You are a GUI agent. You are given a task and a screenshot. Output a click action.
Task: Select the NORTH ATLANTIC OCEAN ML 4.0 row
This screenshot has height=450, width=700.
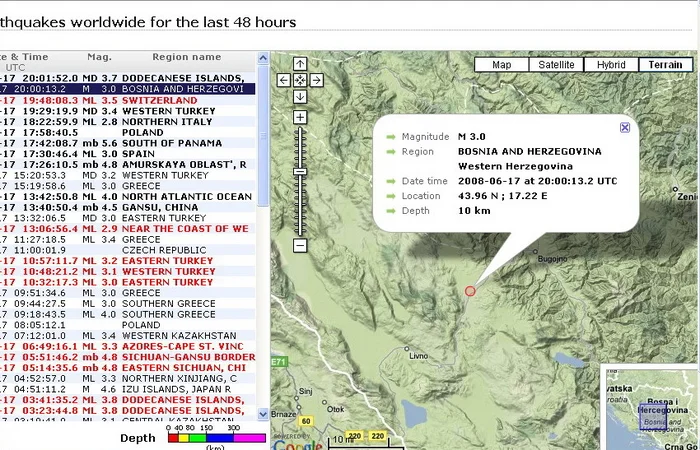(x=128, y=197)
